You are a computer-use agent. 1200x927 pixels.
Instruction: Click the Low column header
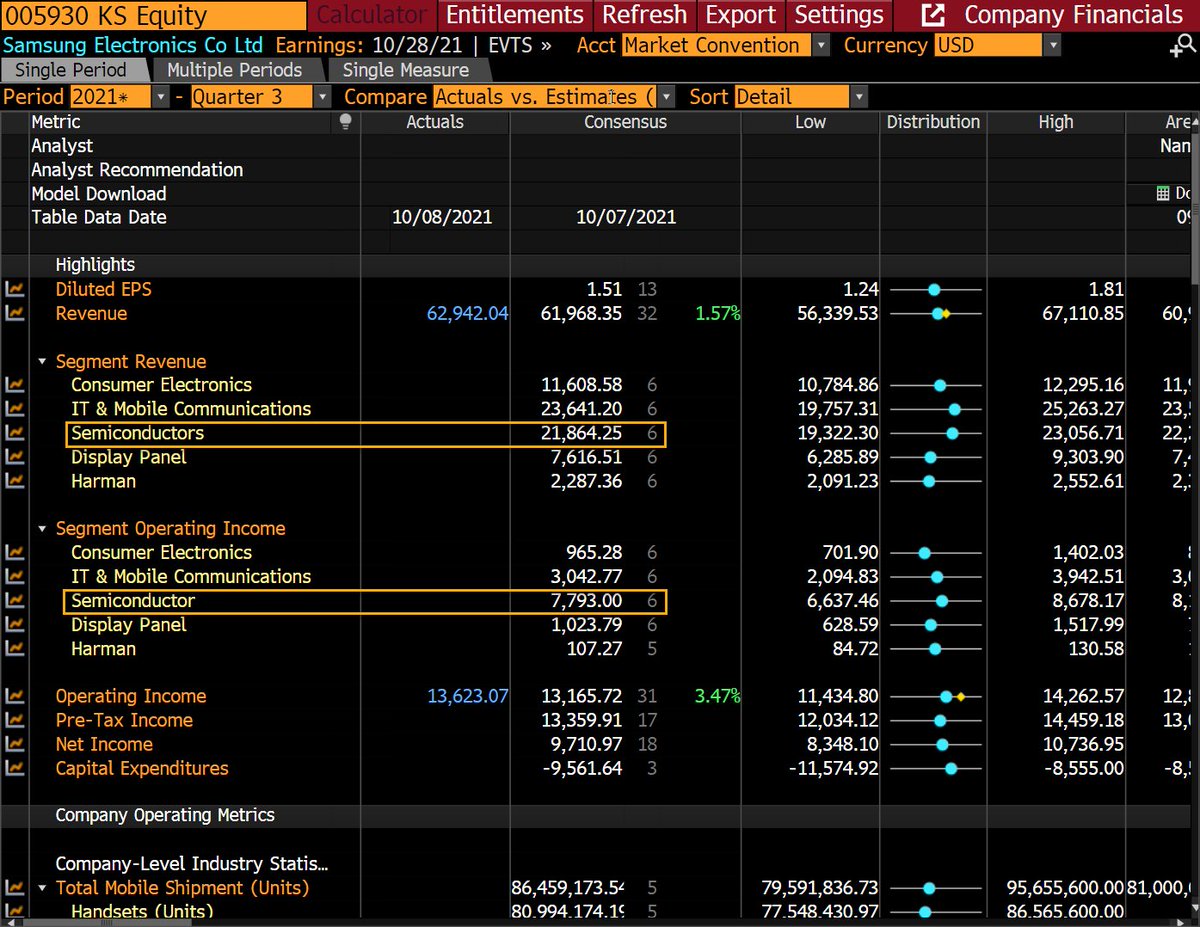point(810,122)
